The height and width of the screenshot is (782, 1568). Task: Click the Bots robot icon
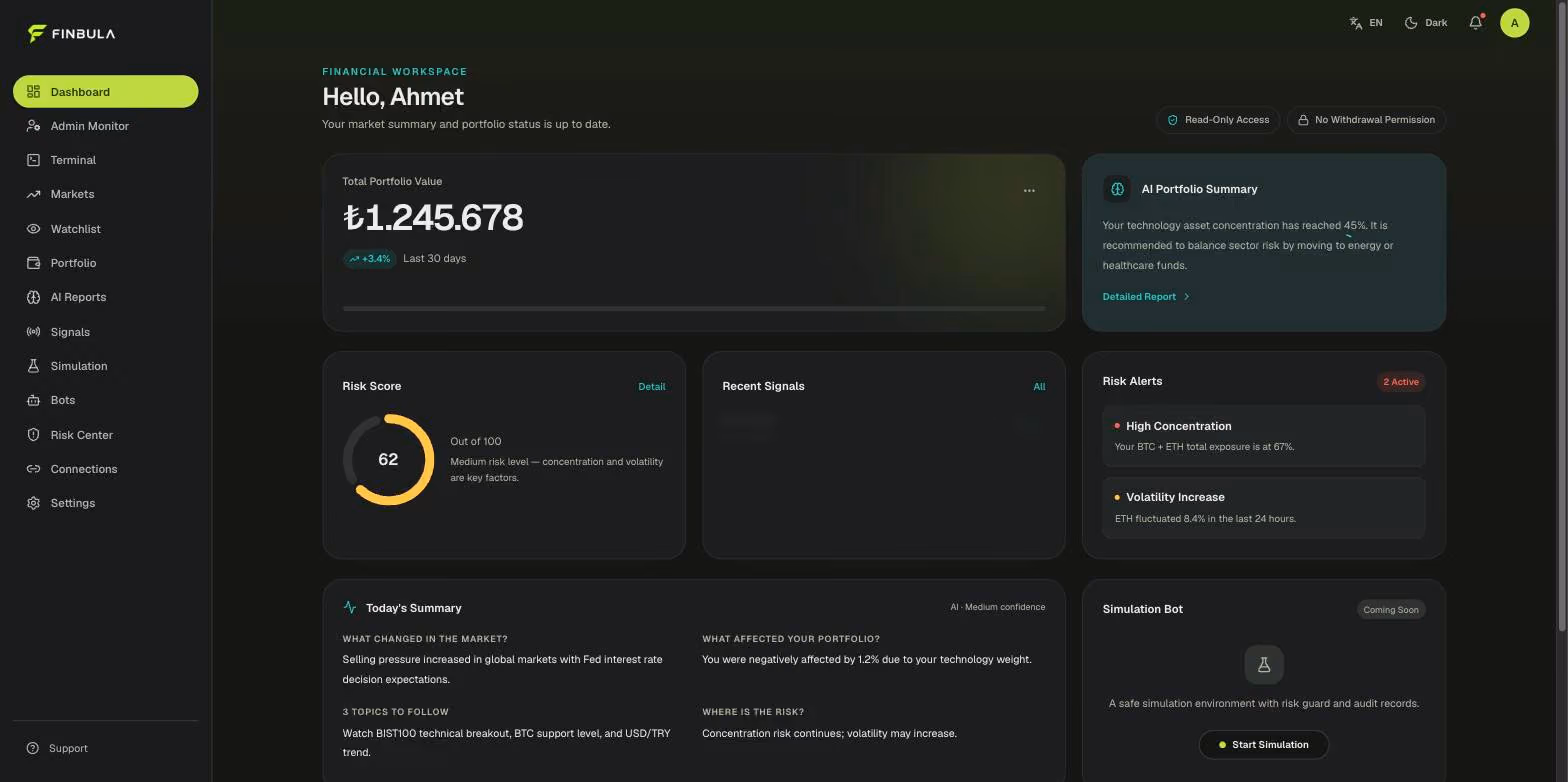(x=33, y=400)
